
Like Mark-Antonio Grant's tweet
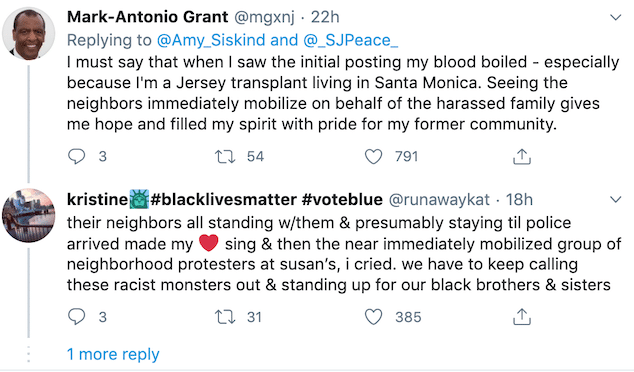[373, 156]
